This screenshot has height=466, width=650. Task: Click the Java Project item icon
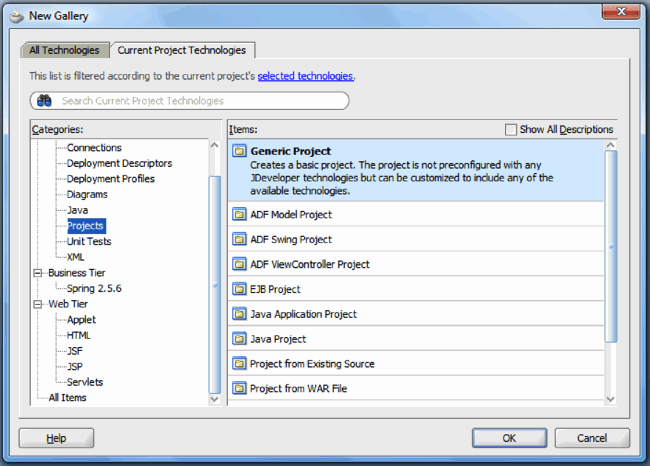point(239,339)
